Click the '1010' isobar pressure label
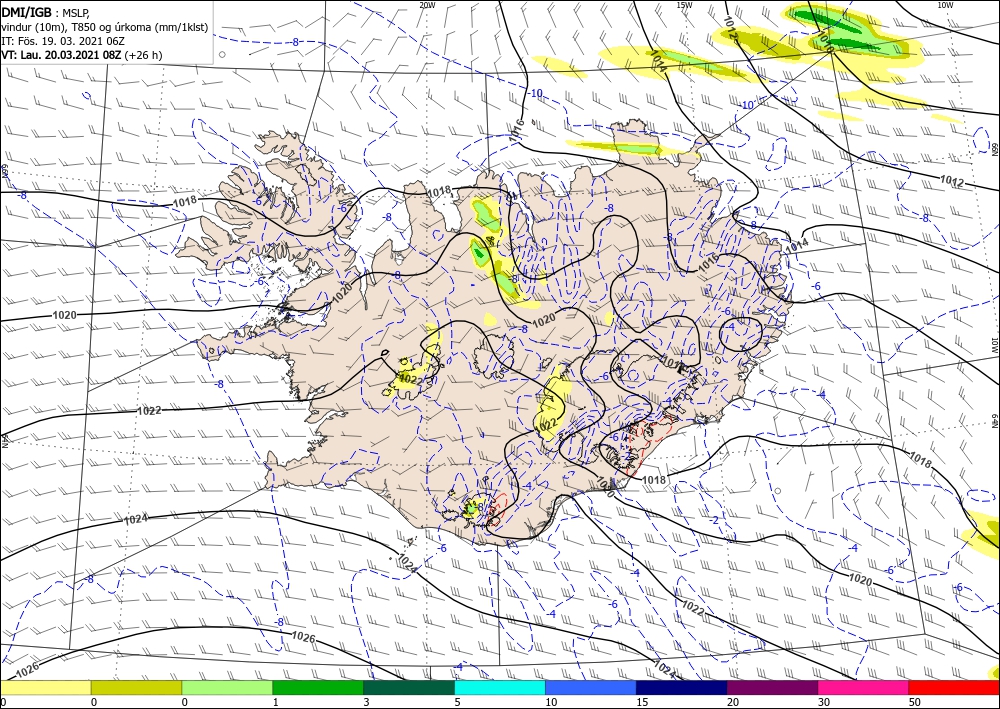The width and height of the screenshot is (1000, 709). click(826, 42)
